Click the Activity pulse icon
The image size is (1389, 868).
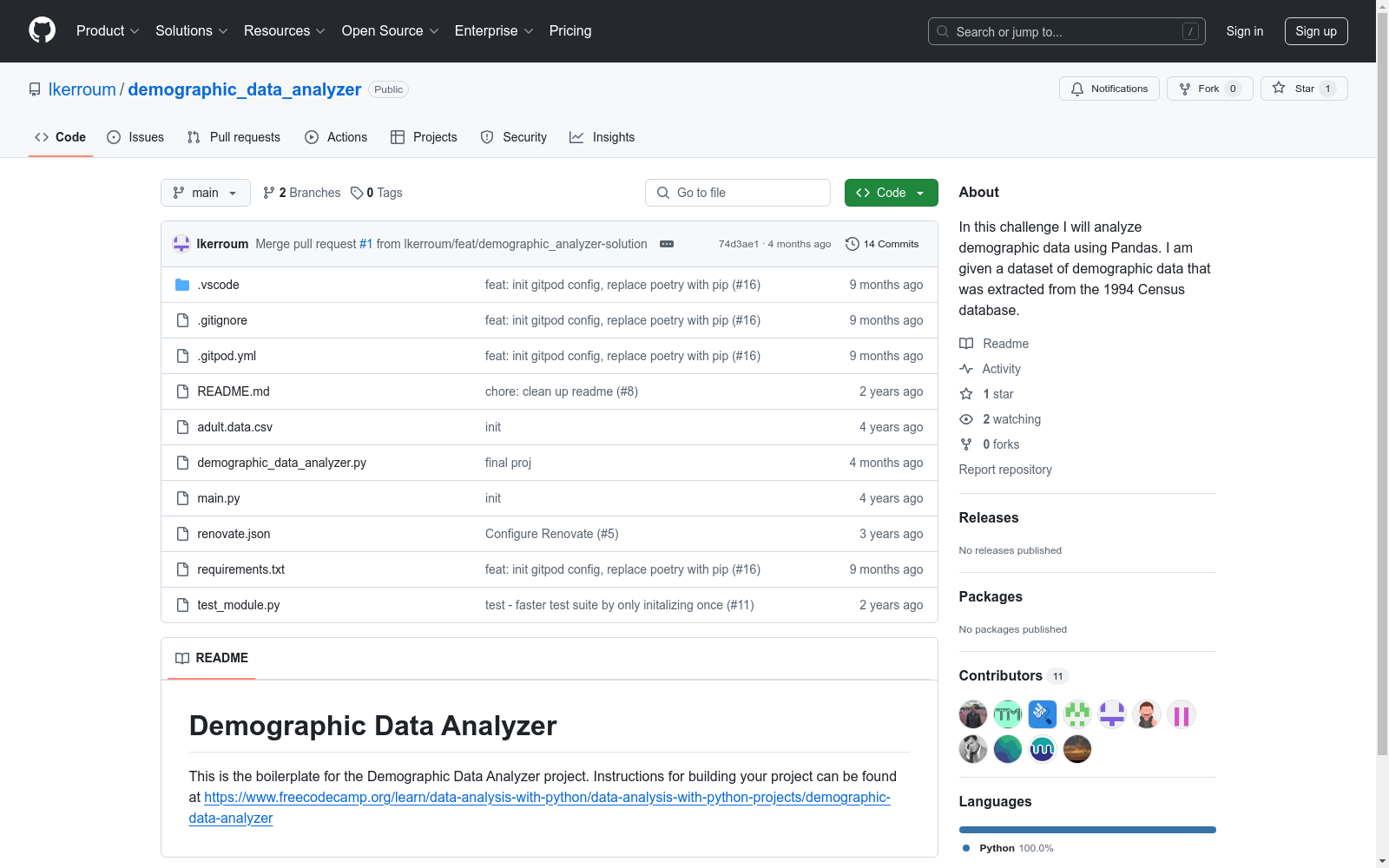click(x=966, y=369)
